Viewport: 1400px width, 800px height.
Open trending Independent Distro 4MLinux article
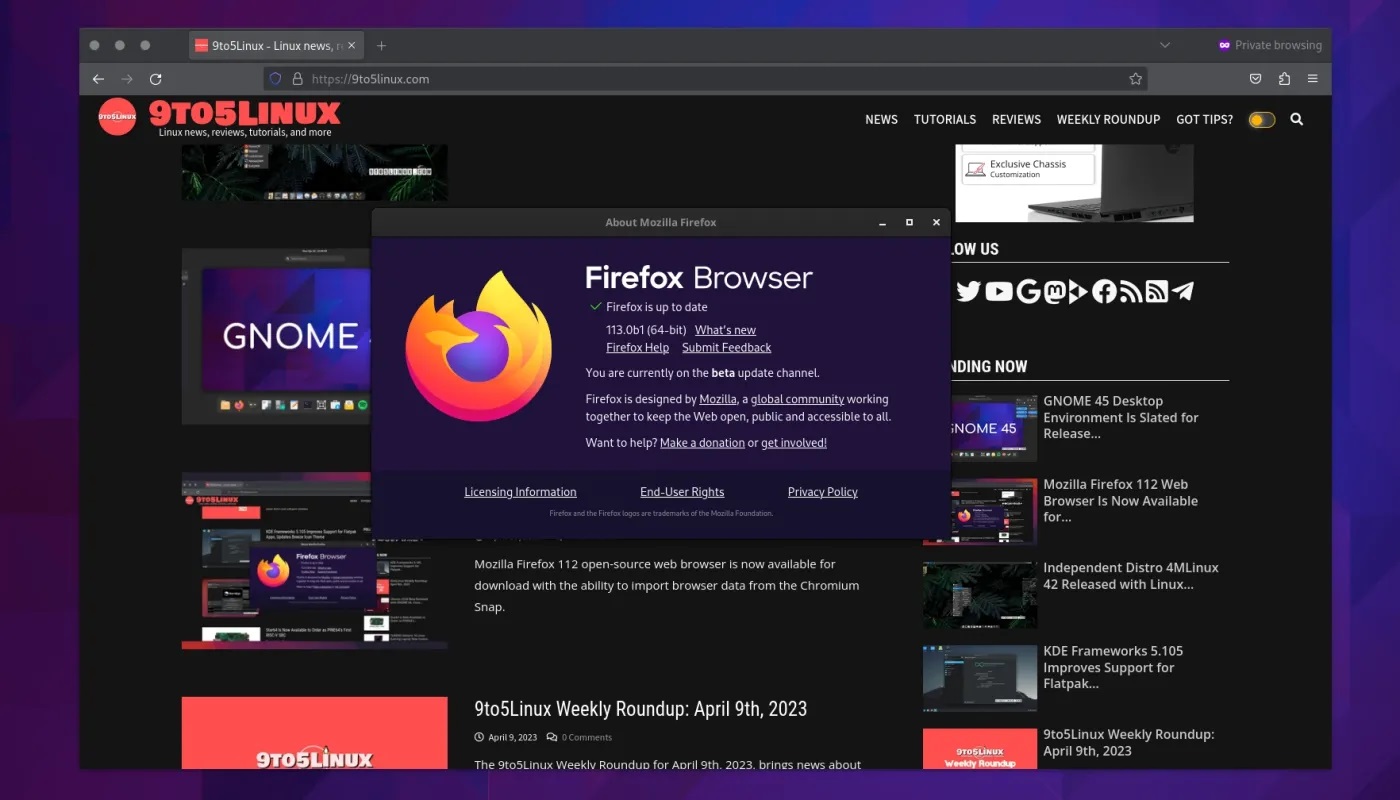(1131, 576)
